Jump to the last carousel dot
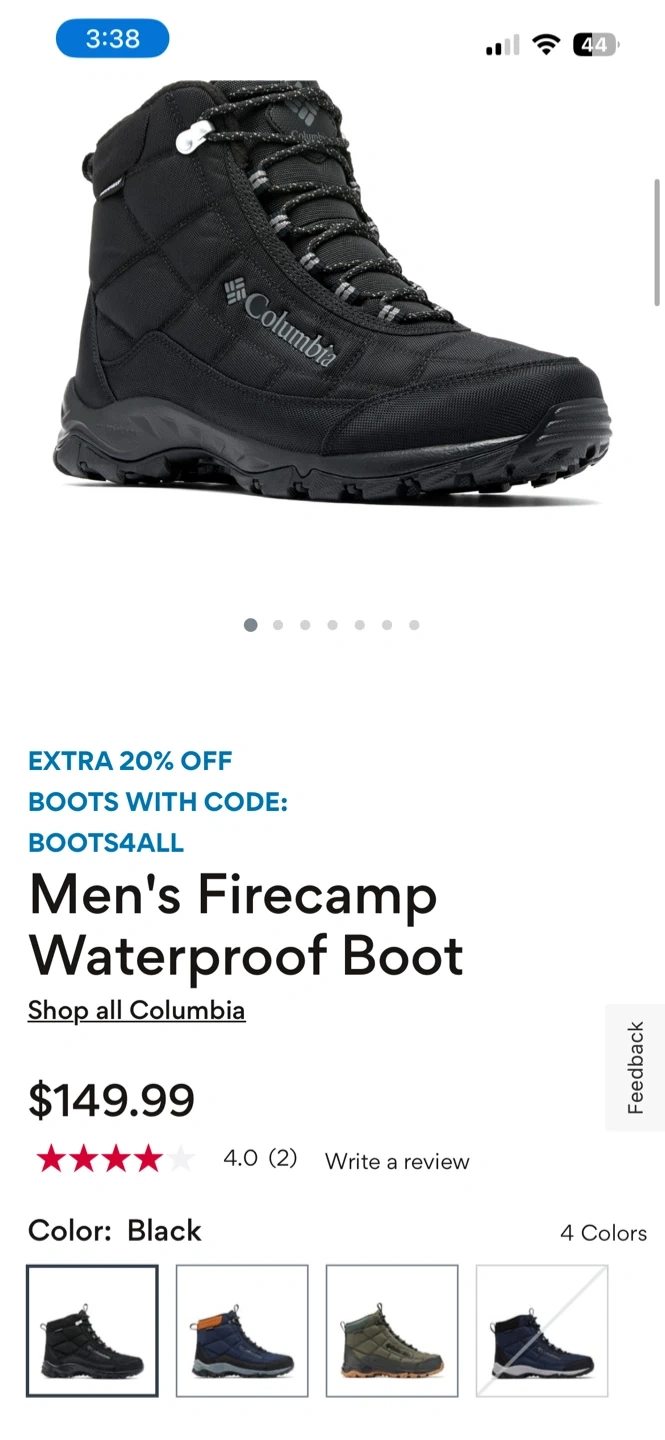The image size is (665, 1440). tap(414, 625)
